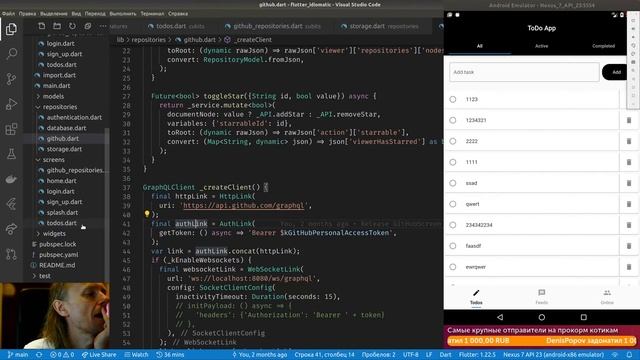640x360 pixels.
Task: Open the Online bottom navigation item
Action: click(607, 297)
